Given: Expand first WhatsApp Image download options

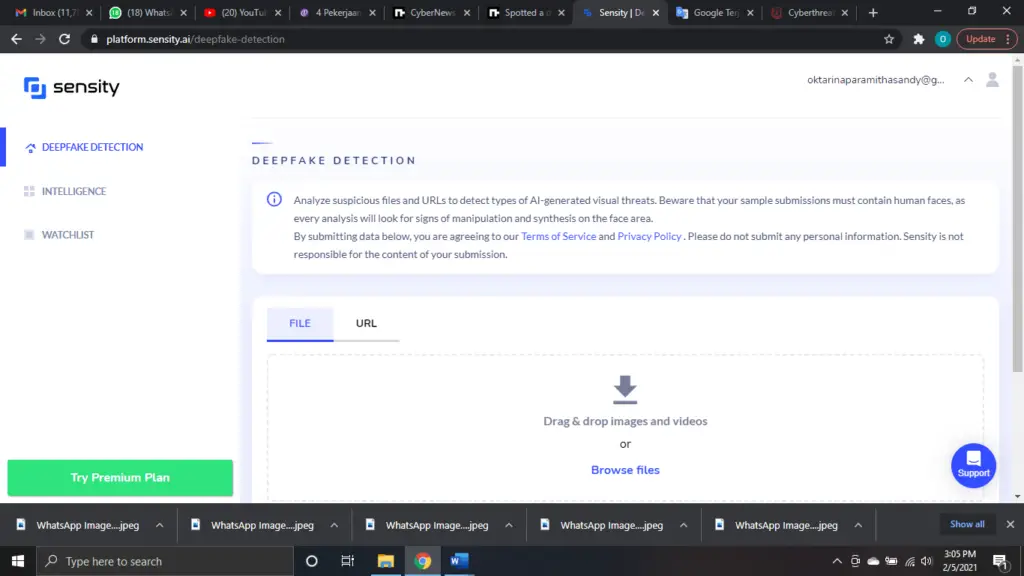Looking at the screenshot, I should tap(159, 525).
